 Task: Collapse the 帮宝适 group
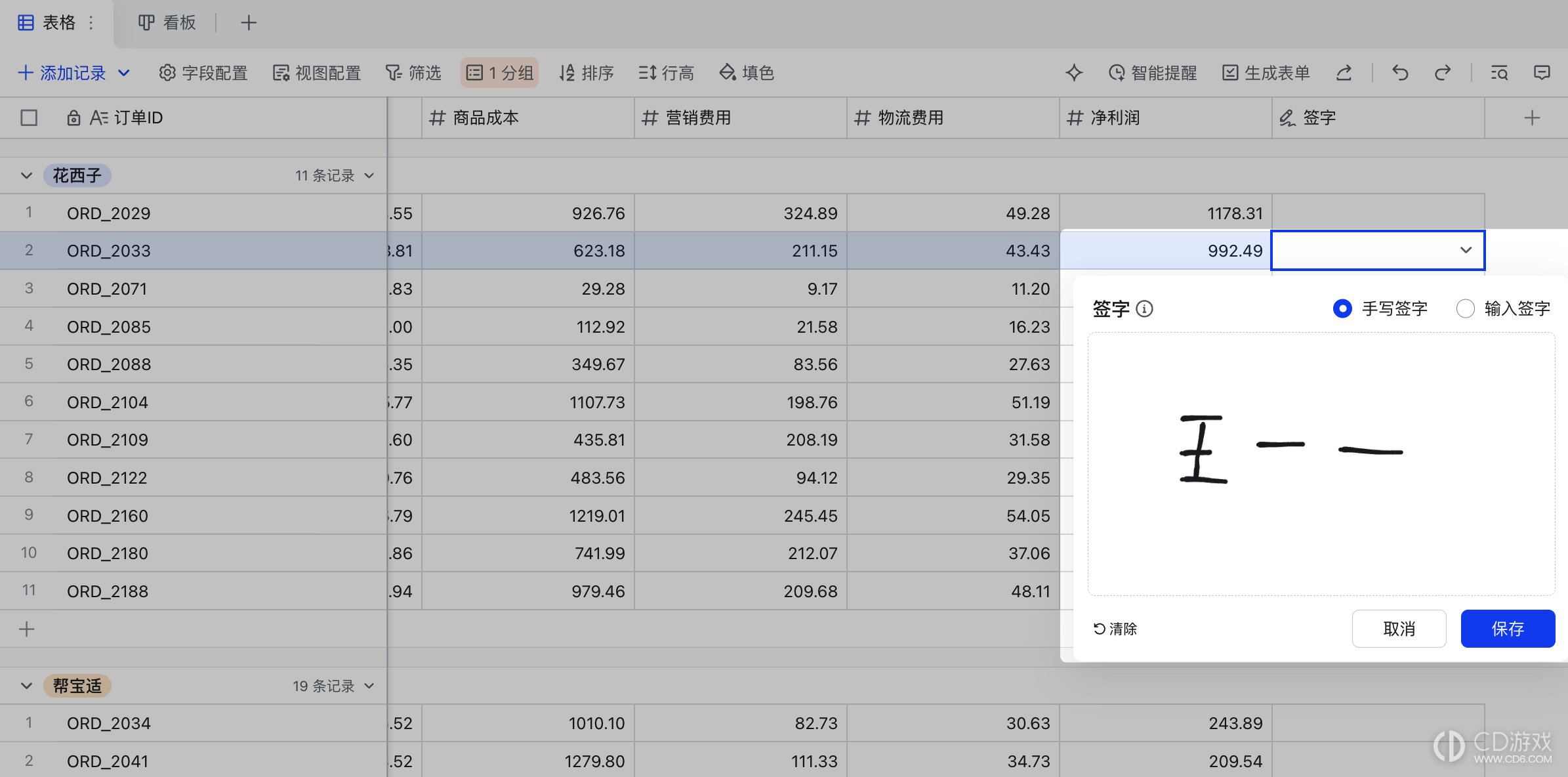(26, 686)
